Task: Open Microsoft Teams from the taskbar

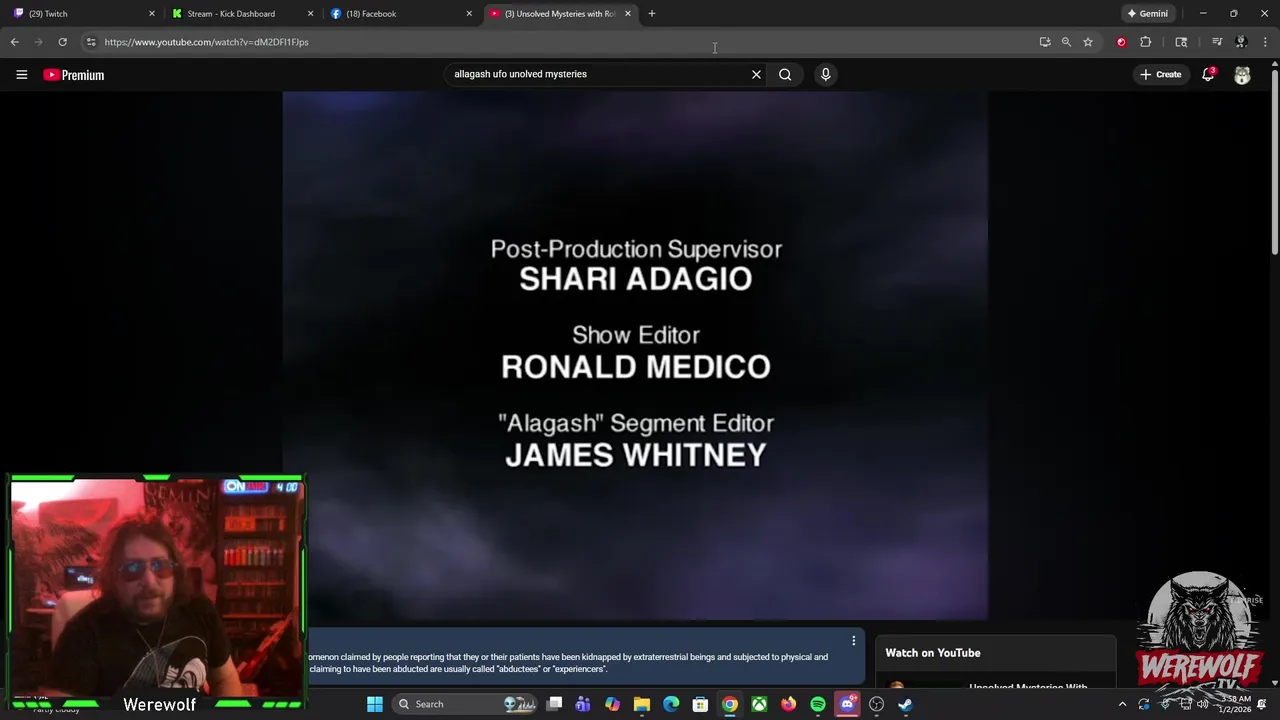Action: click(x=583, y=704)
